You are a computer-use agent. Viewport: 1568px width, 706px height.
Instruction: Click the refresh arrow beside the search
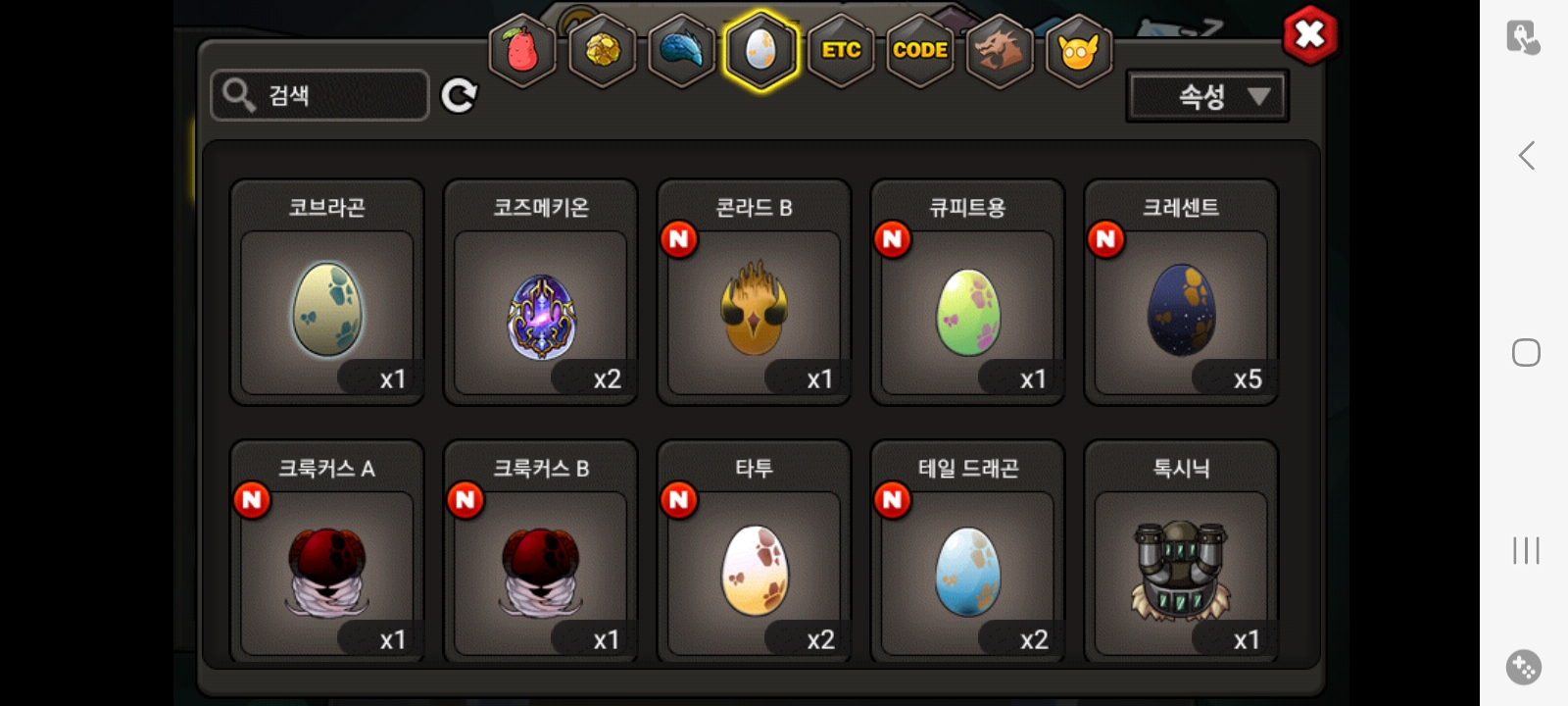(x=459, y=95)
